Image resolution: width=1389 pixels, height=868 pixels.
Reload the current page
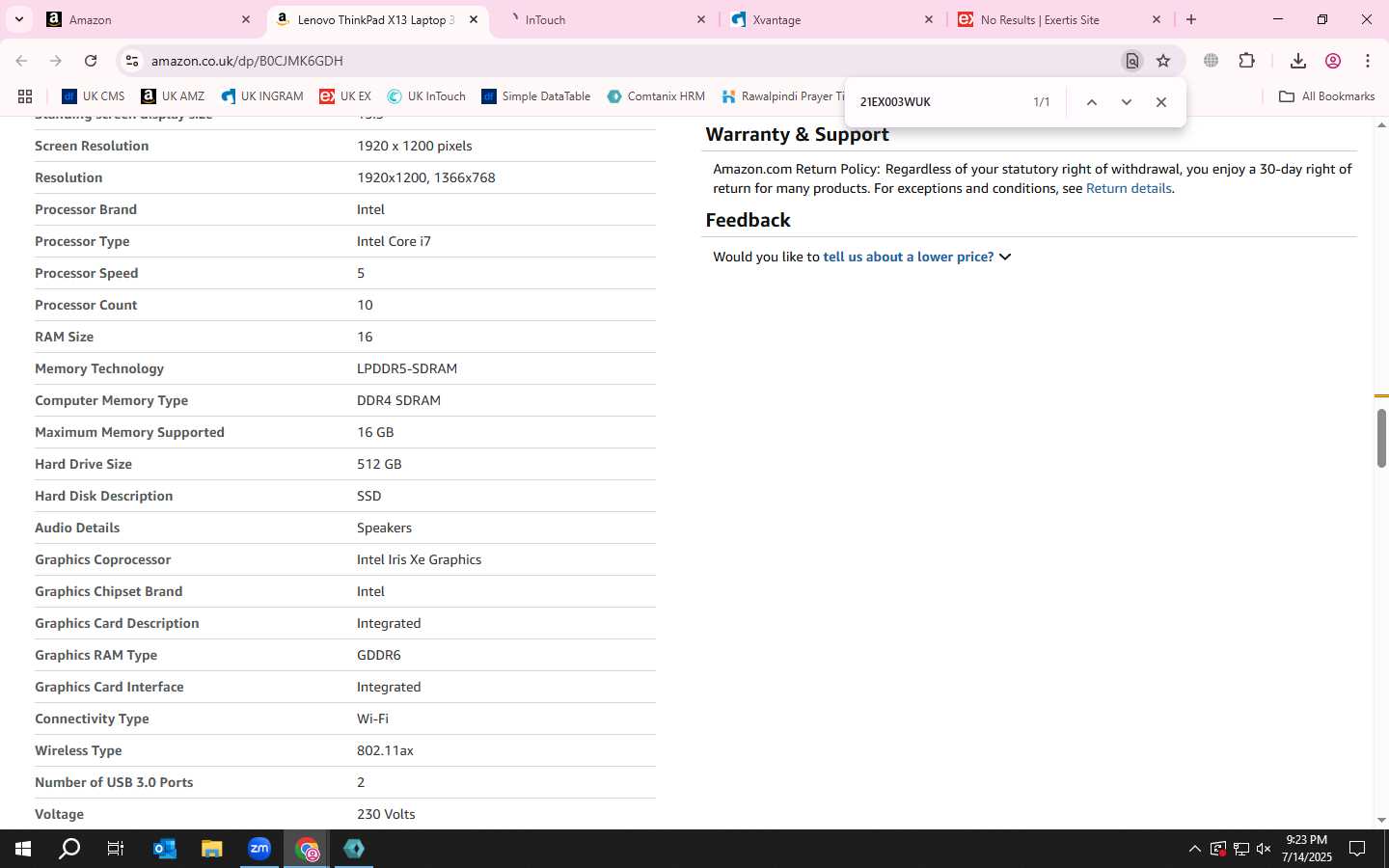click(91, 61)
